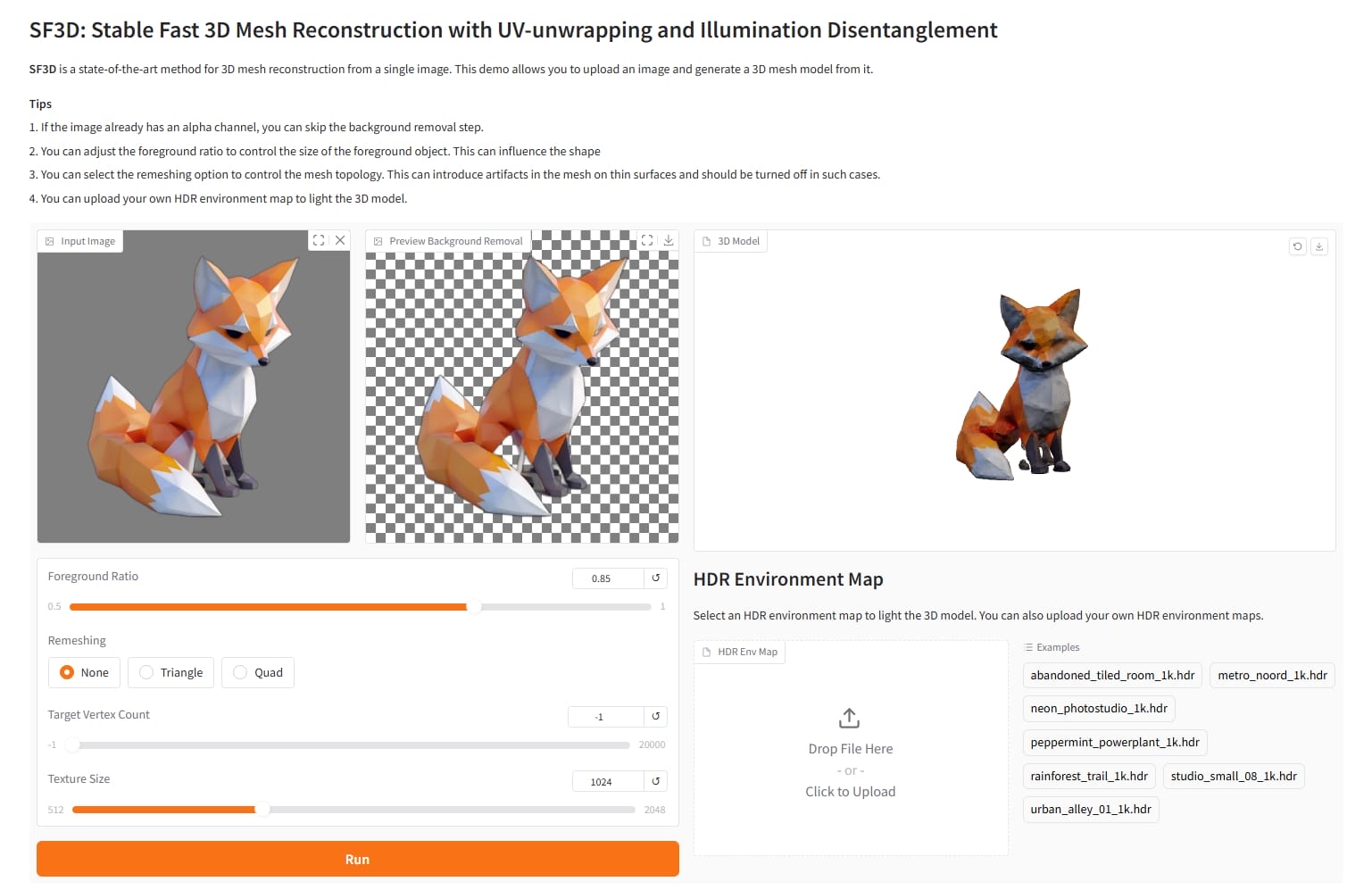Pick the Quad remeshing option
The height and width of the screenshot is (890, 1372).
tap(240, 672)
